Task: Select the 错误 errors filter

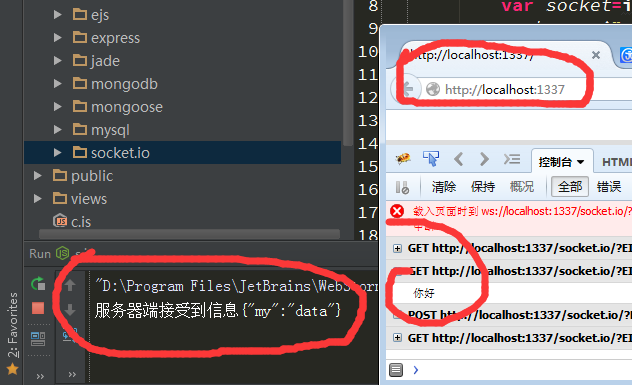Action: click(x=609, y=187)
